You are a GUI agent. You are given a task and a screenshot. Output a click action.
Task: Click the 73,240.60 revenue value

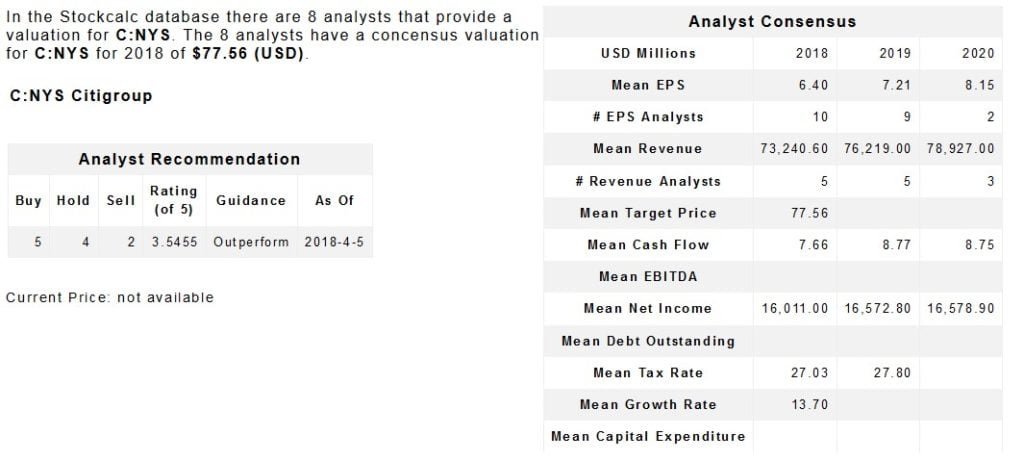point(794,149)
